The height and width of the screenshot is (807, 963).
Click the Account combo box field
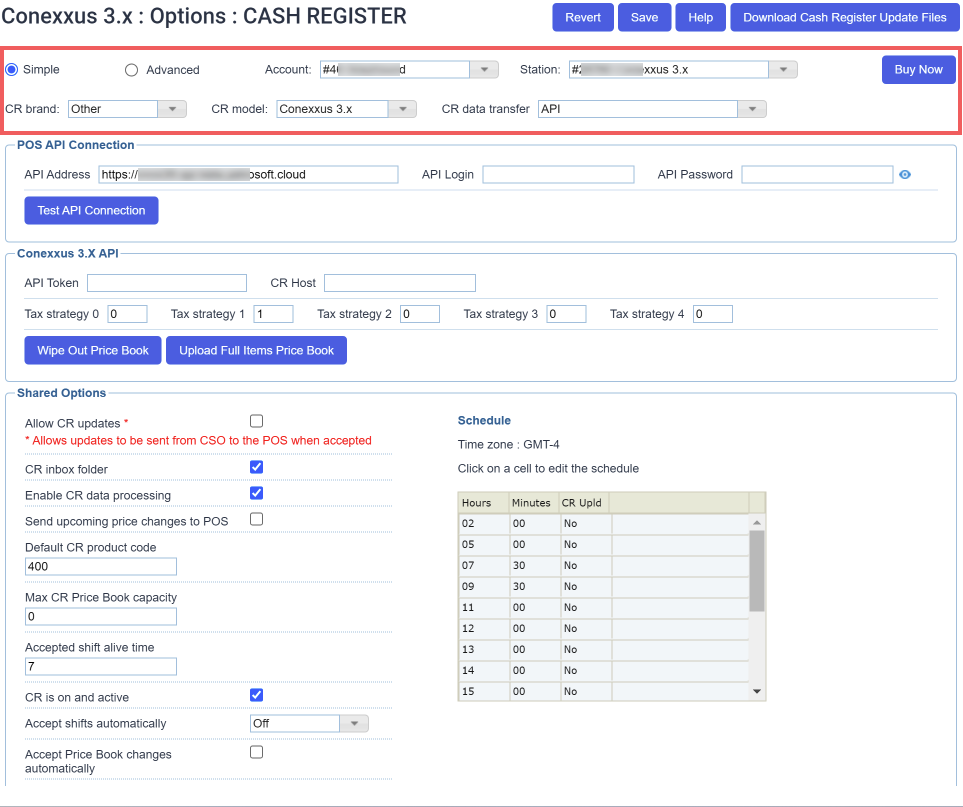pyautogui.click(x=395, y=69)
